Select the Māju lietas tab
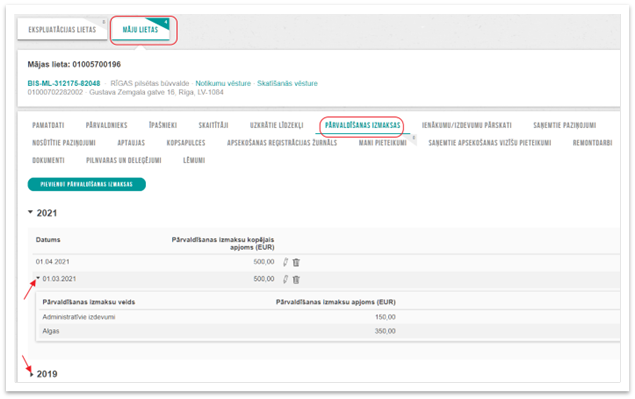635x399 pixels. point(141,30)
